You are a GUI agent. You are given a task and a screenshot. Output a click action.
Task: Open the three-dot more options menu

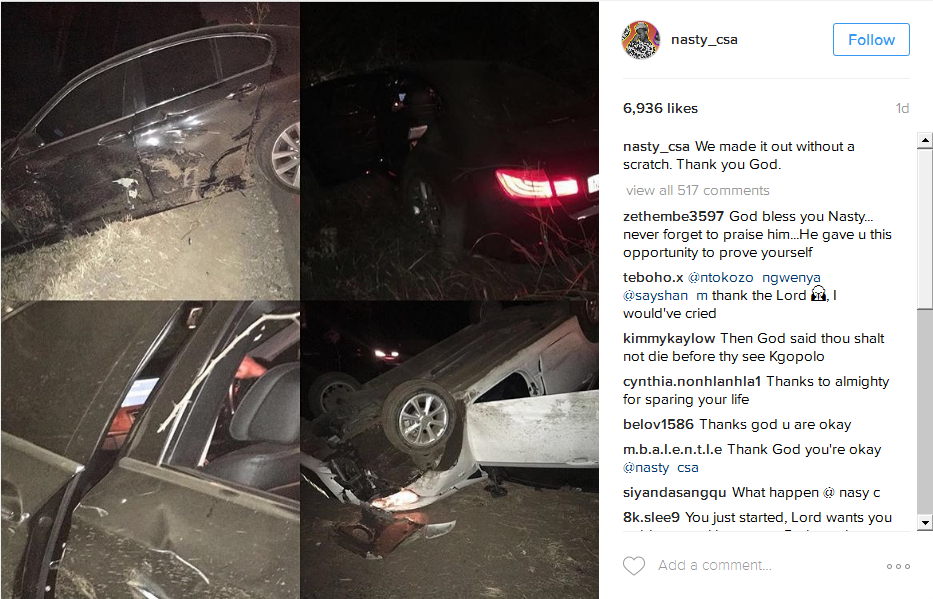click(898, 566)
